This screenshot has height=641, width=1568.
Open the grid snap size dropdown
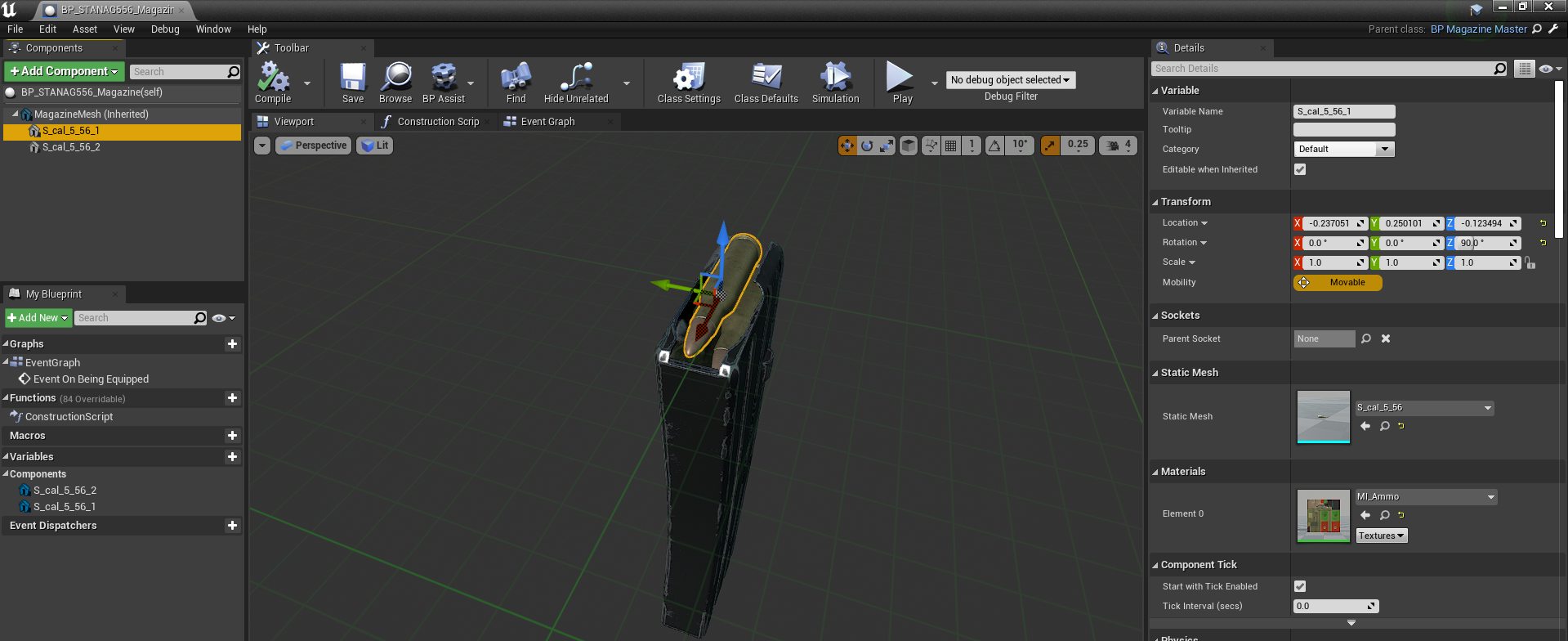click(x=972, y=146)
